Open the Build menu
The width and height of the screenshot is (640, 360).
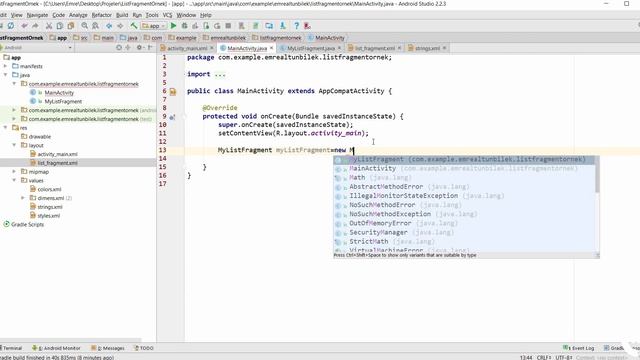(122, 15)
